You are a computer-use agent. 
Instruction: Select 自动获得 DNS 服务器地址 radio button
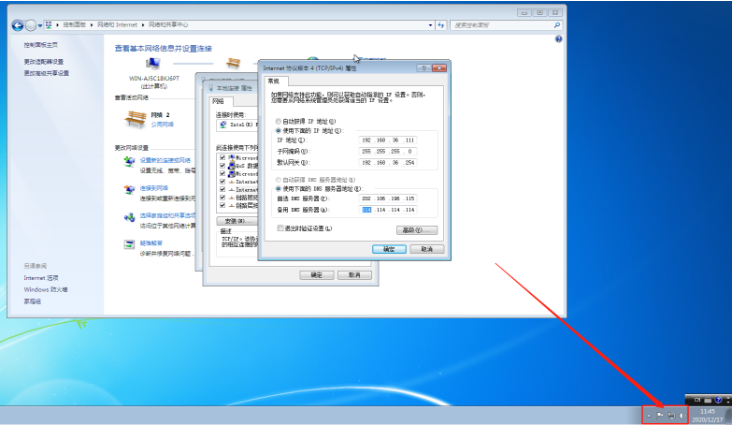point(278,180)
